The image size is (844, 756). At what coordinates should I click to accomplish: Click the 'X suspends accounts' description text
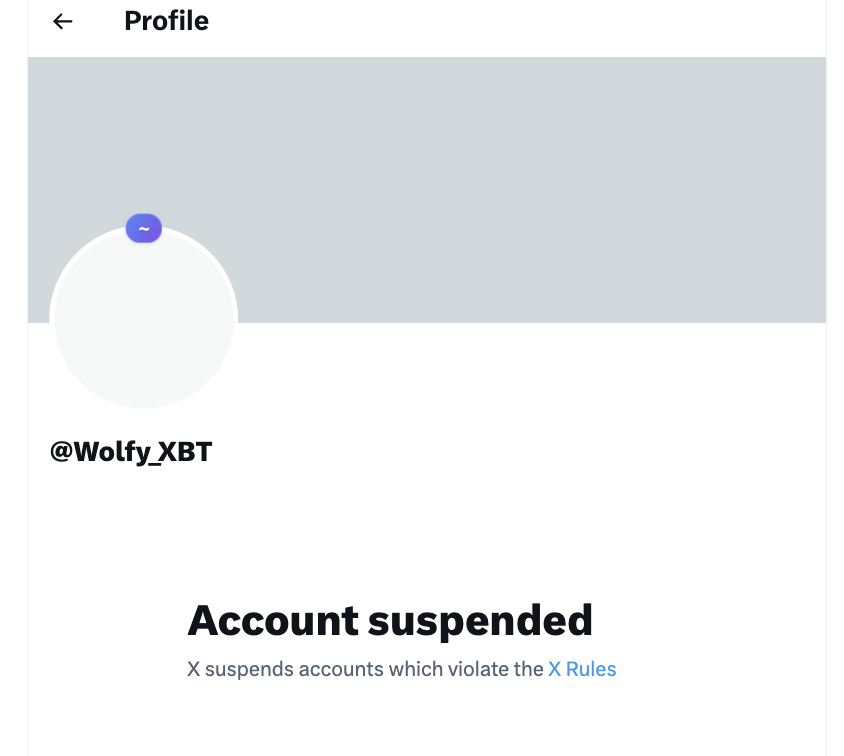tap(402, 669)
